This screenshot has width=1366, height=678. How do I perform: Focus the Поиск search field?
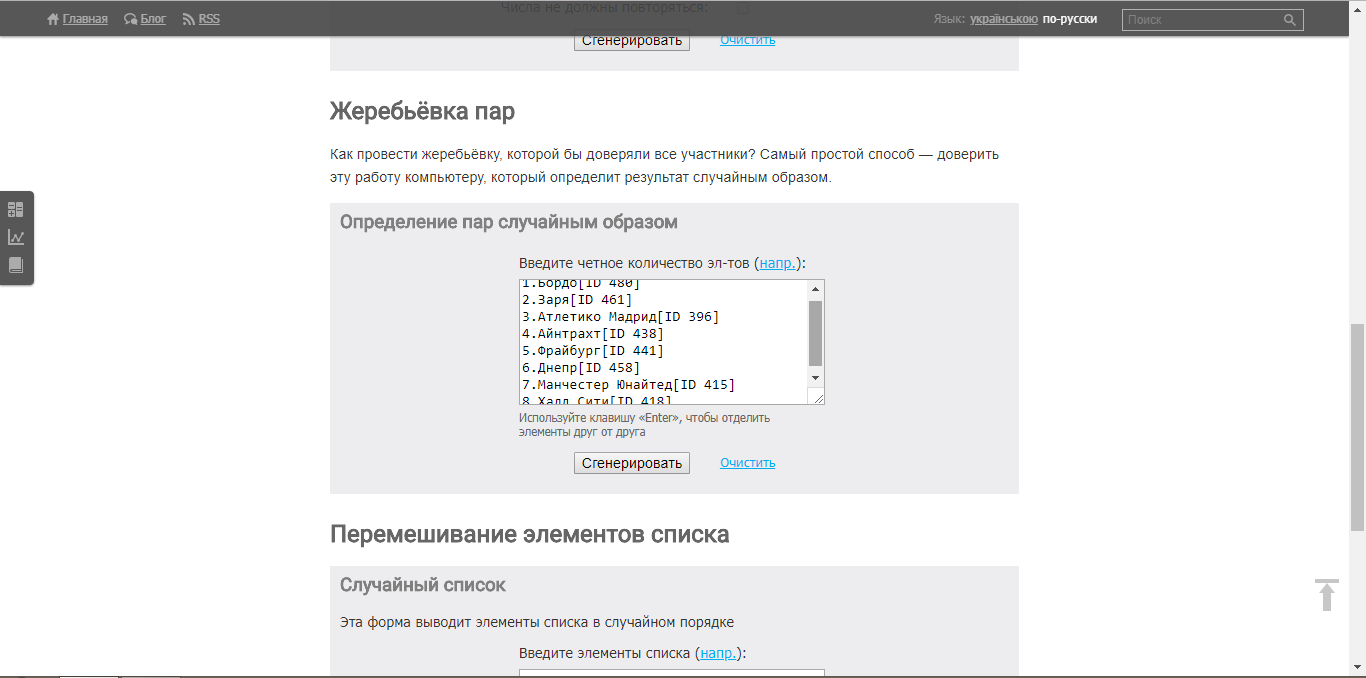pyautogui.click(x=1200, y=20)
